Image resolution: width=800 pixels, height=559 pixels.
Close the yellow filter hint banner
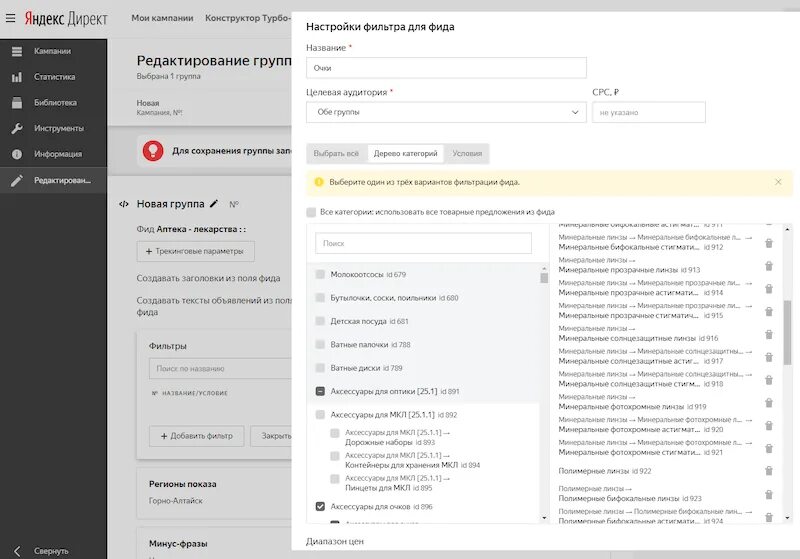[x=778, y=182]
